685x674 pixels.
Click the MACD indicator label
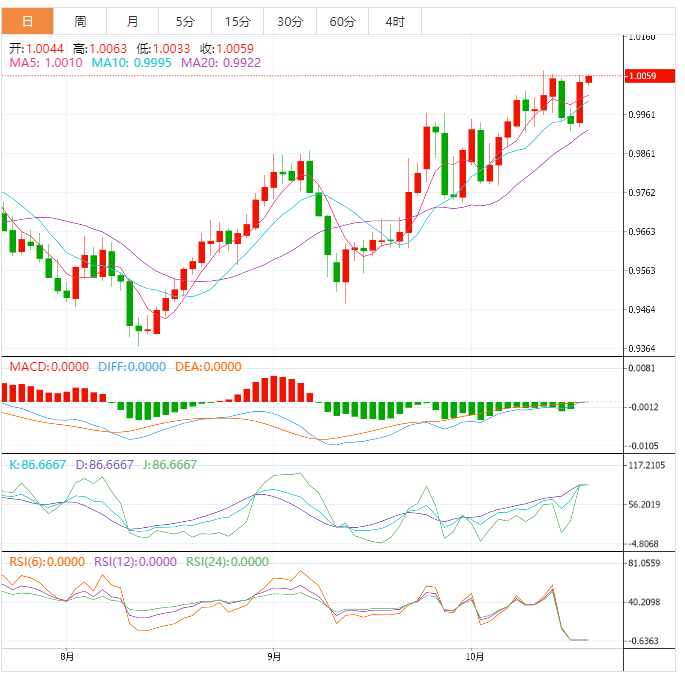48,367
